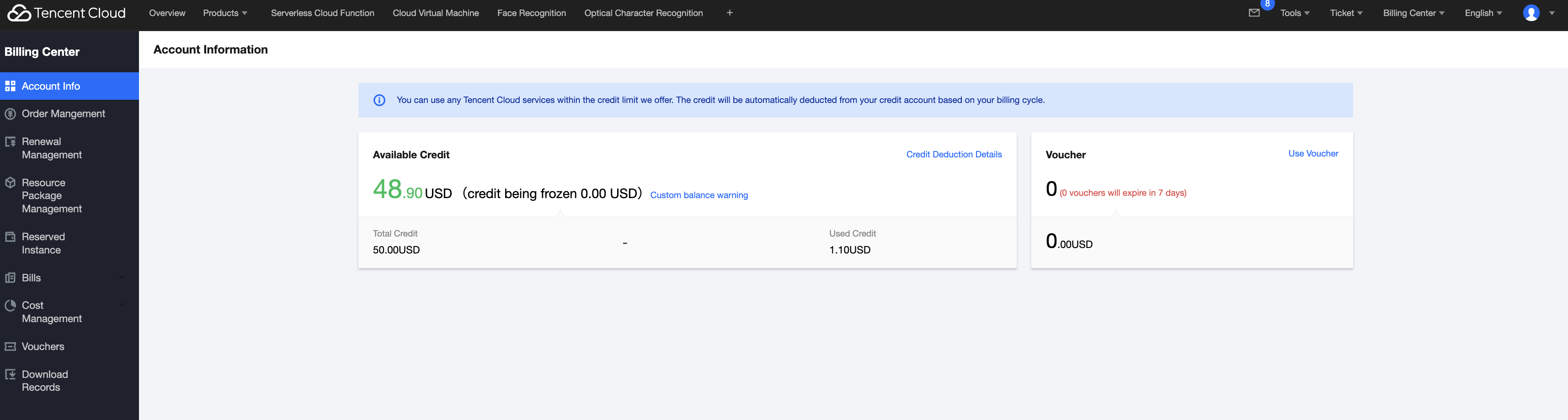This screenshot has width=1568, height=420.
Task: Click the info icon in the blue notice
Action: click(379, 100)
